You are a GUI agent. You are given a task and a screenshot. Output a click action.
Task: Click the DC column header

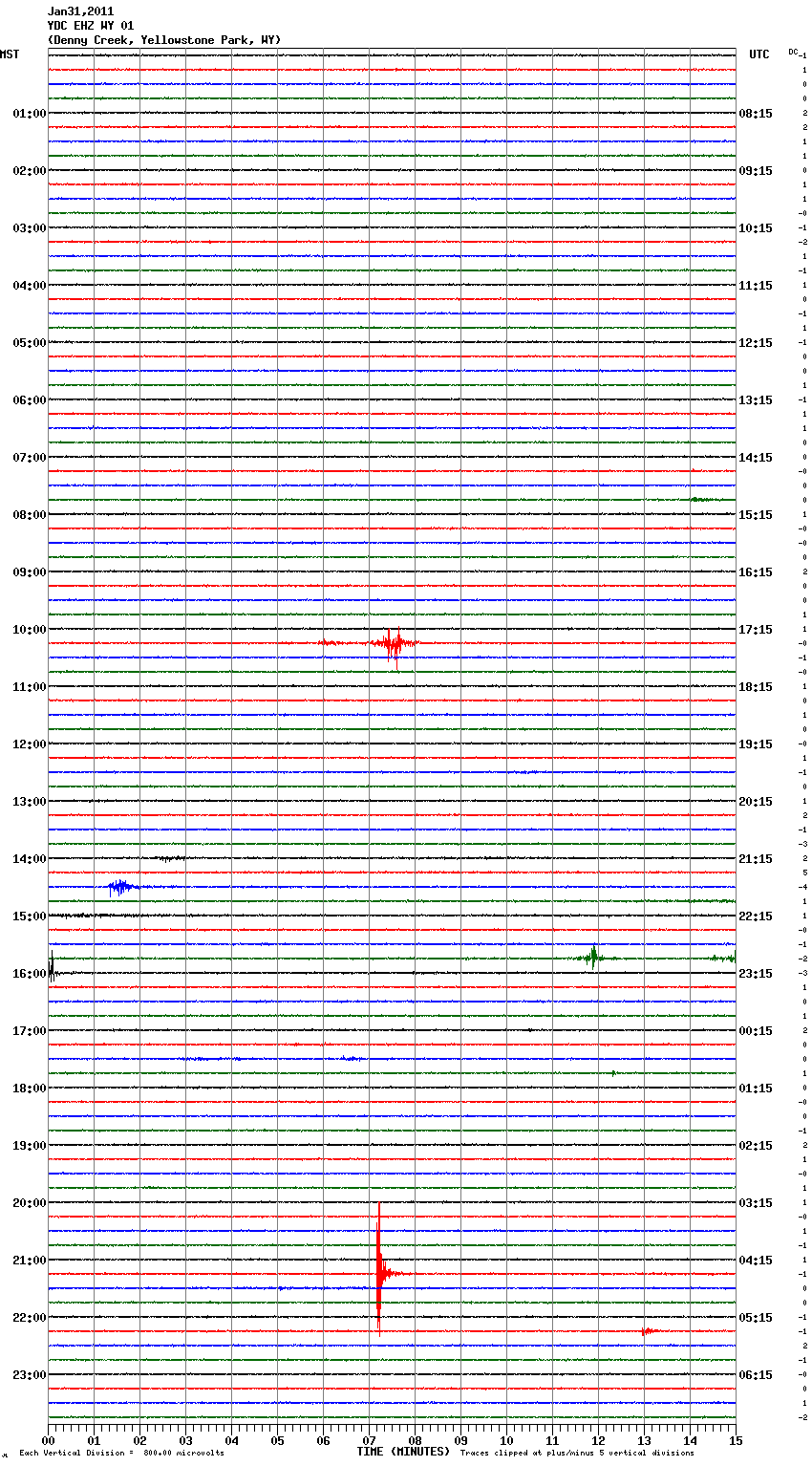pos(793,52)
